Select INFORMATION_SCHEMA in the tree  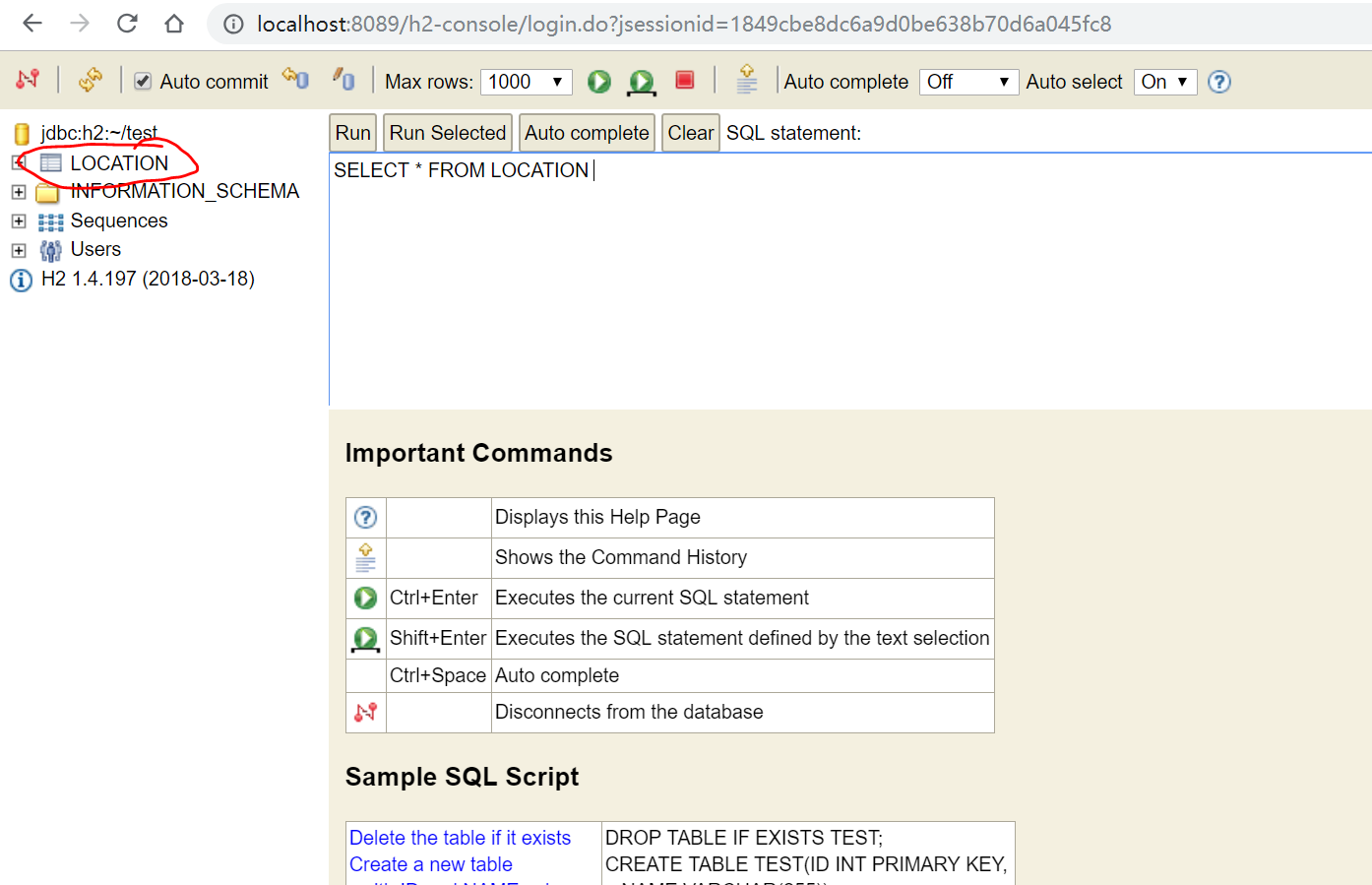pos(184,191)
